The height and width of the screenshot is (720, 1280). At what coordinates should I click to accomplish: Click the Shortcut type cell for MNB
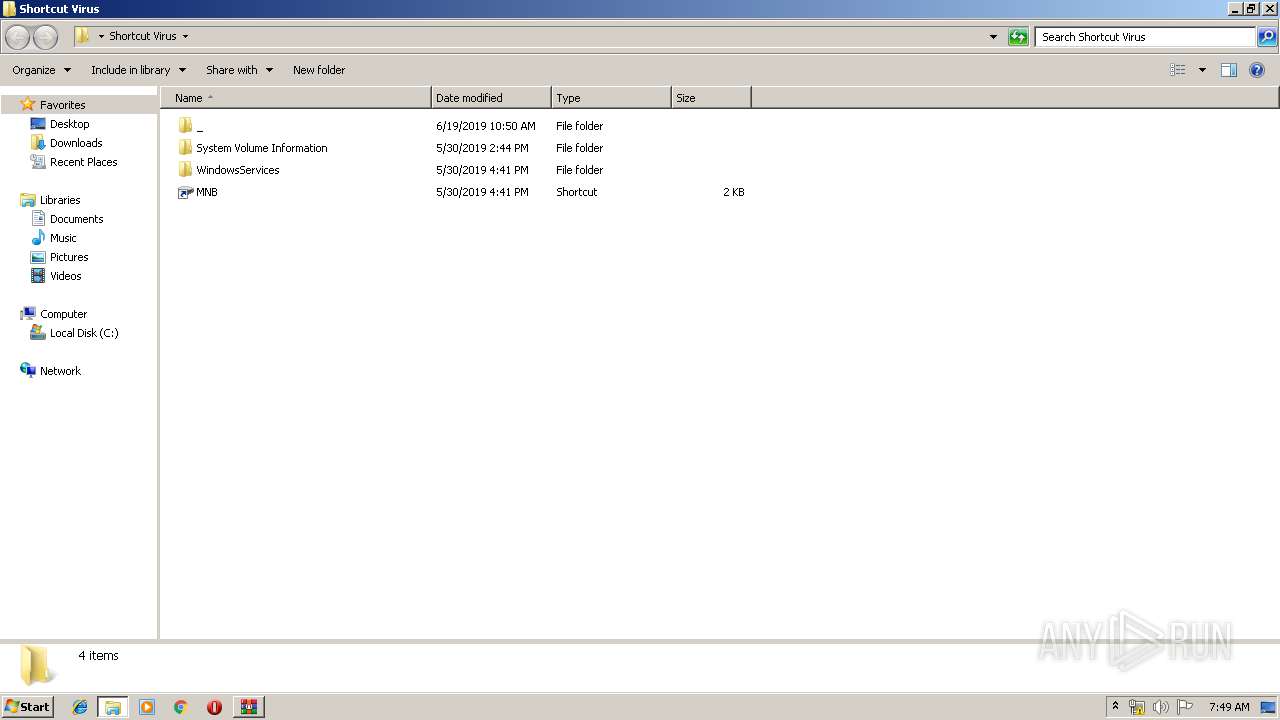click(x=577, y=192)
